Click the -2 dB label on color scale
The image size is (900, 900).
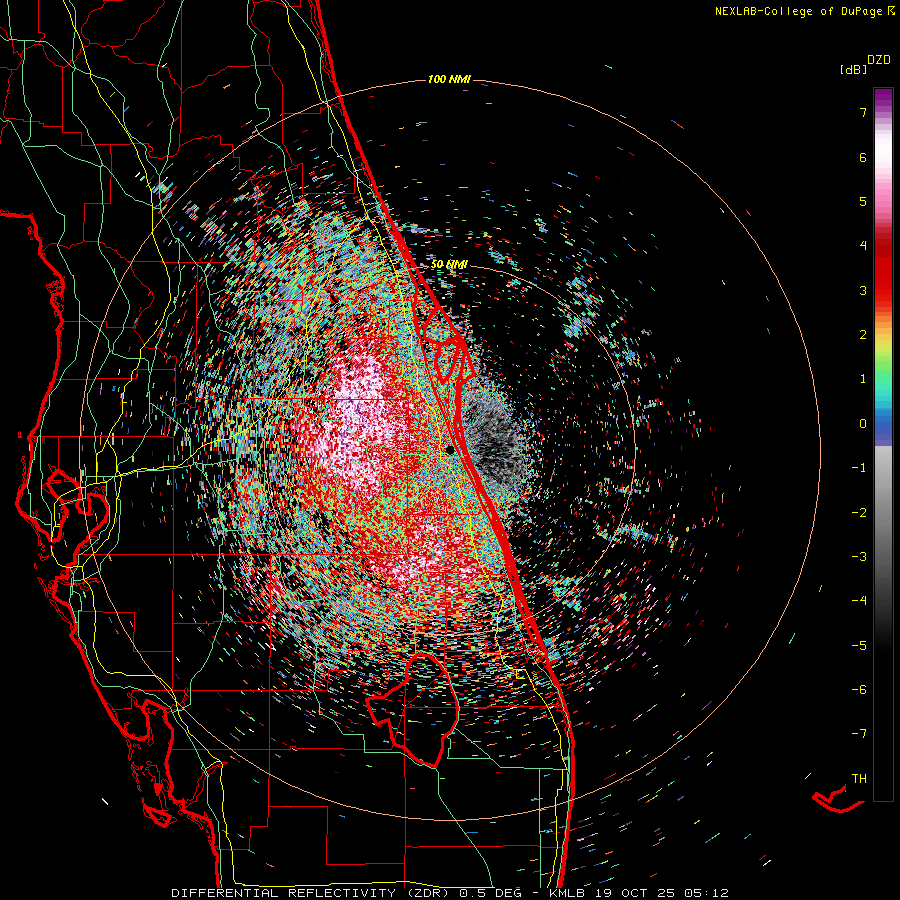859,512
